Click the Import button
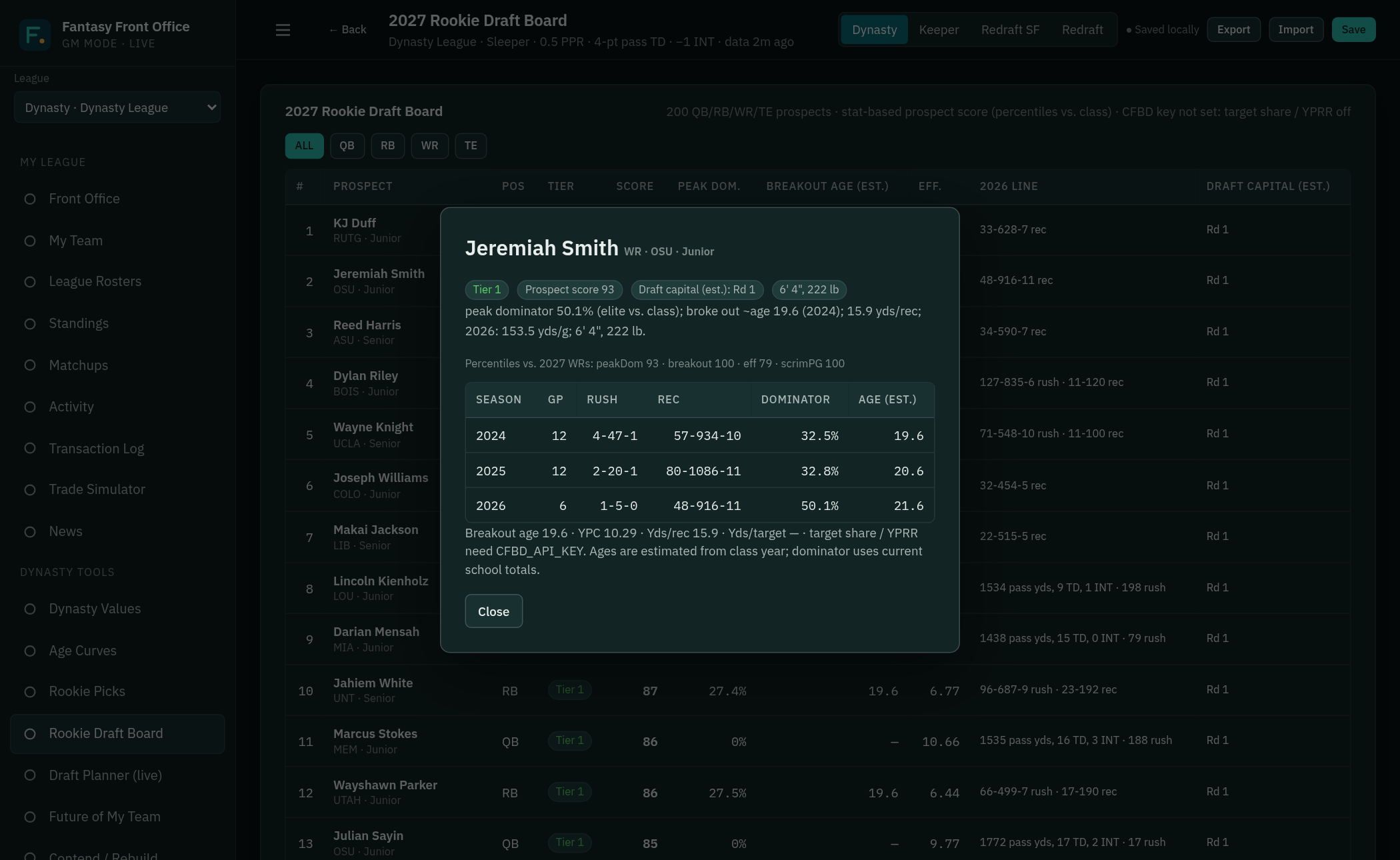Viewport: 1400px width, 860px height. pyautogui.click(x=1295, y=30)
